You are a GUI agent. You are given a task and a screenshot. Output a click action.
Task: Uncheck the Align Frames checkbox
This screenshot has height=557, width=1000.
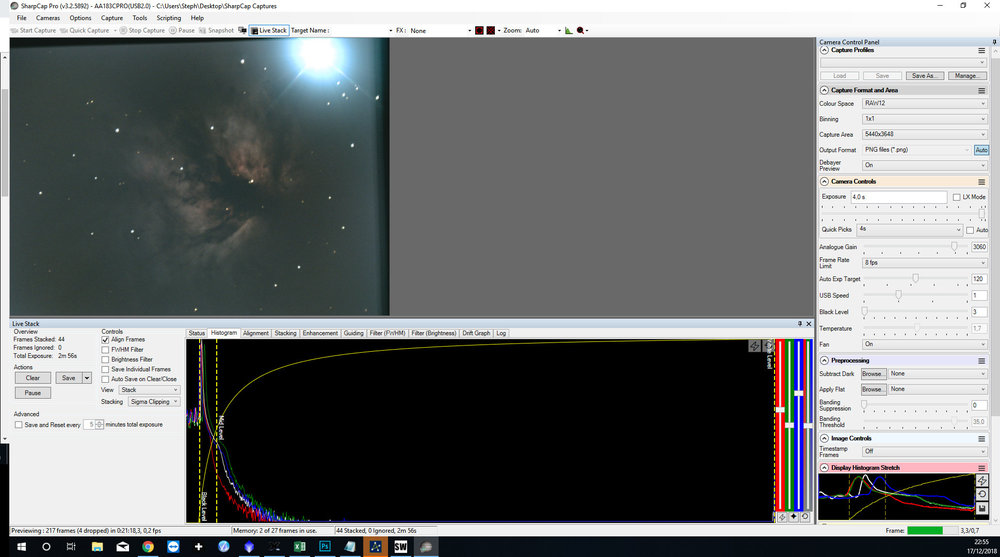point(105,340)
